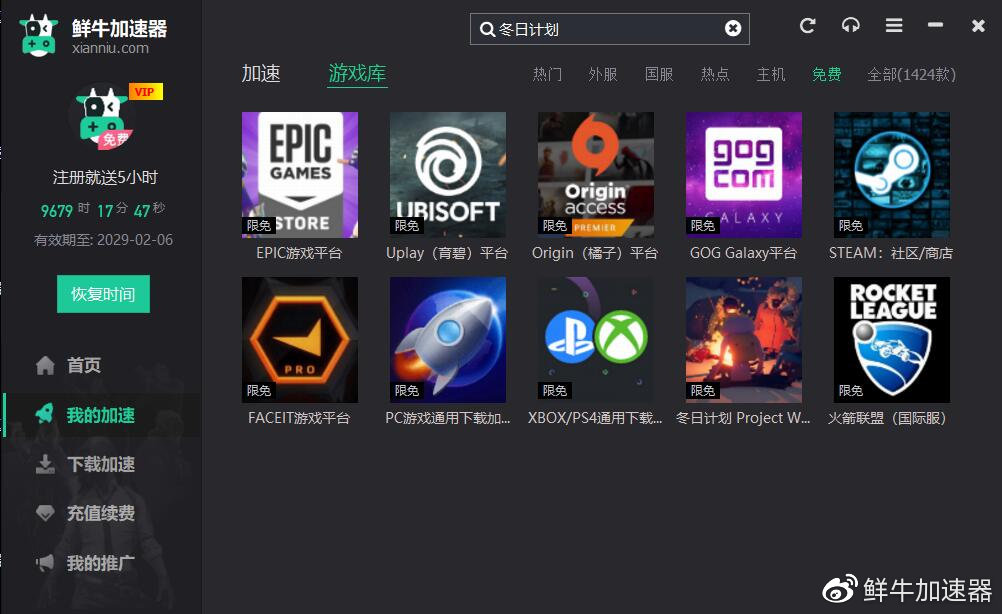
Task: Click the xianniu.com website text
Action: pos(111,48)
